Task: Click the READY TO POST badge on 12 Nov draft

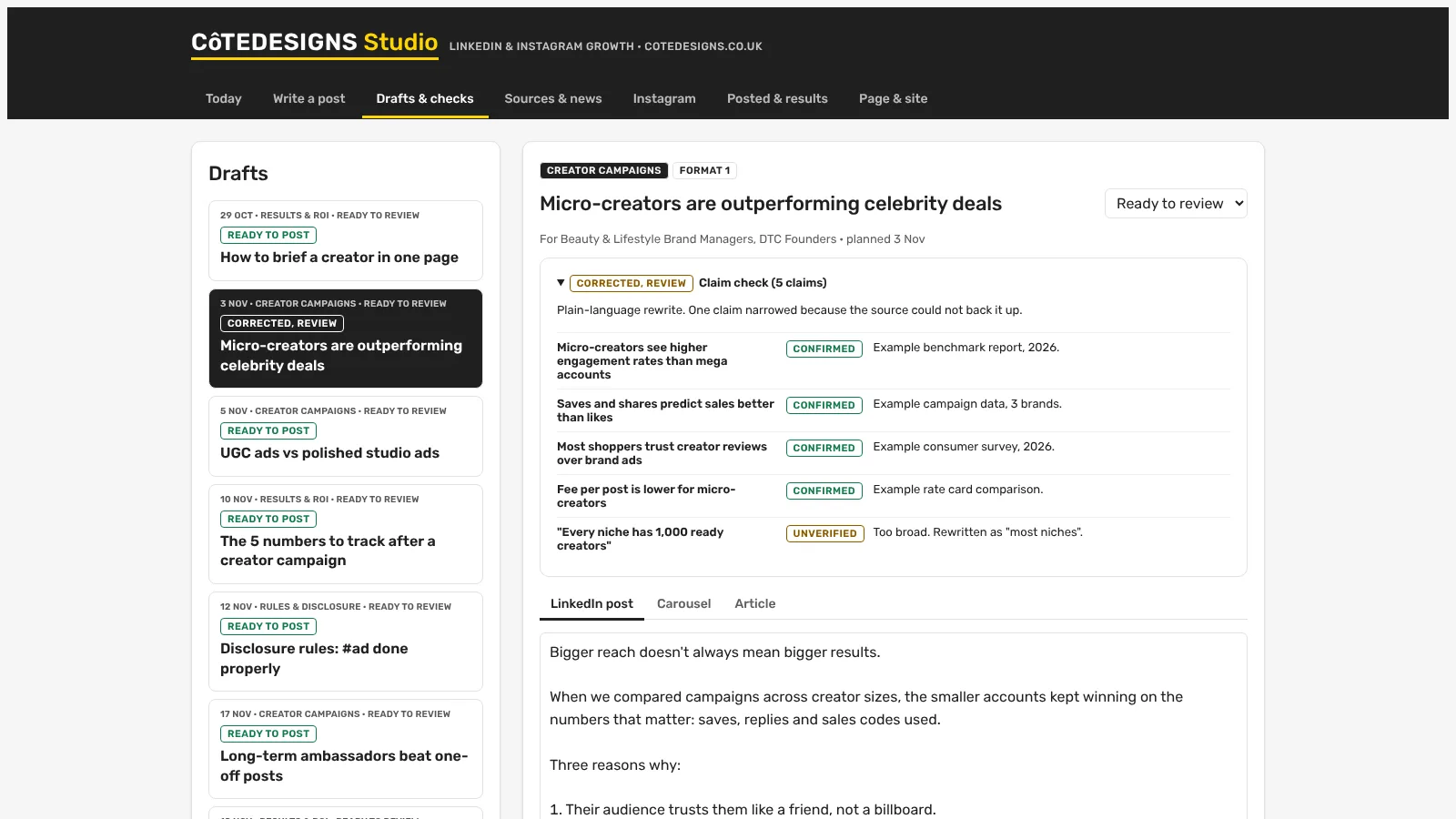Action: click(268, 626)
